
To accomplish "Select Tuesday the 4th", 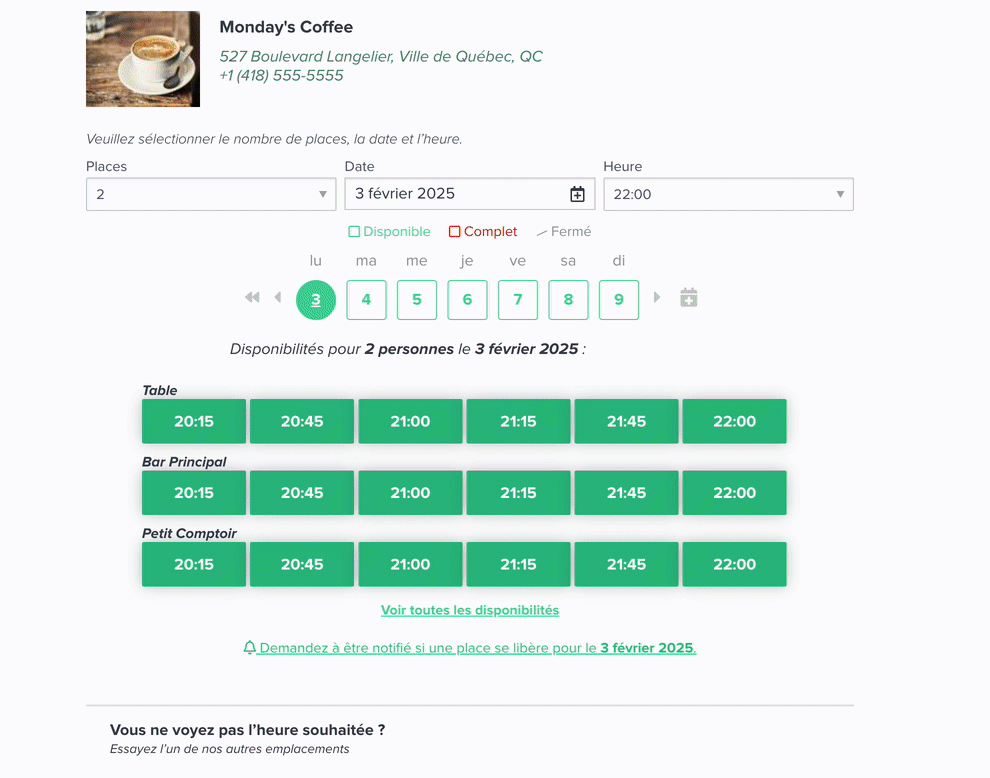I will [366, 300].
